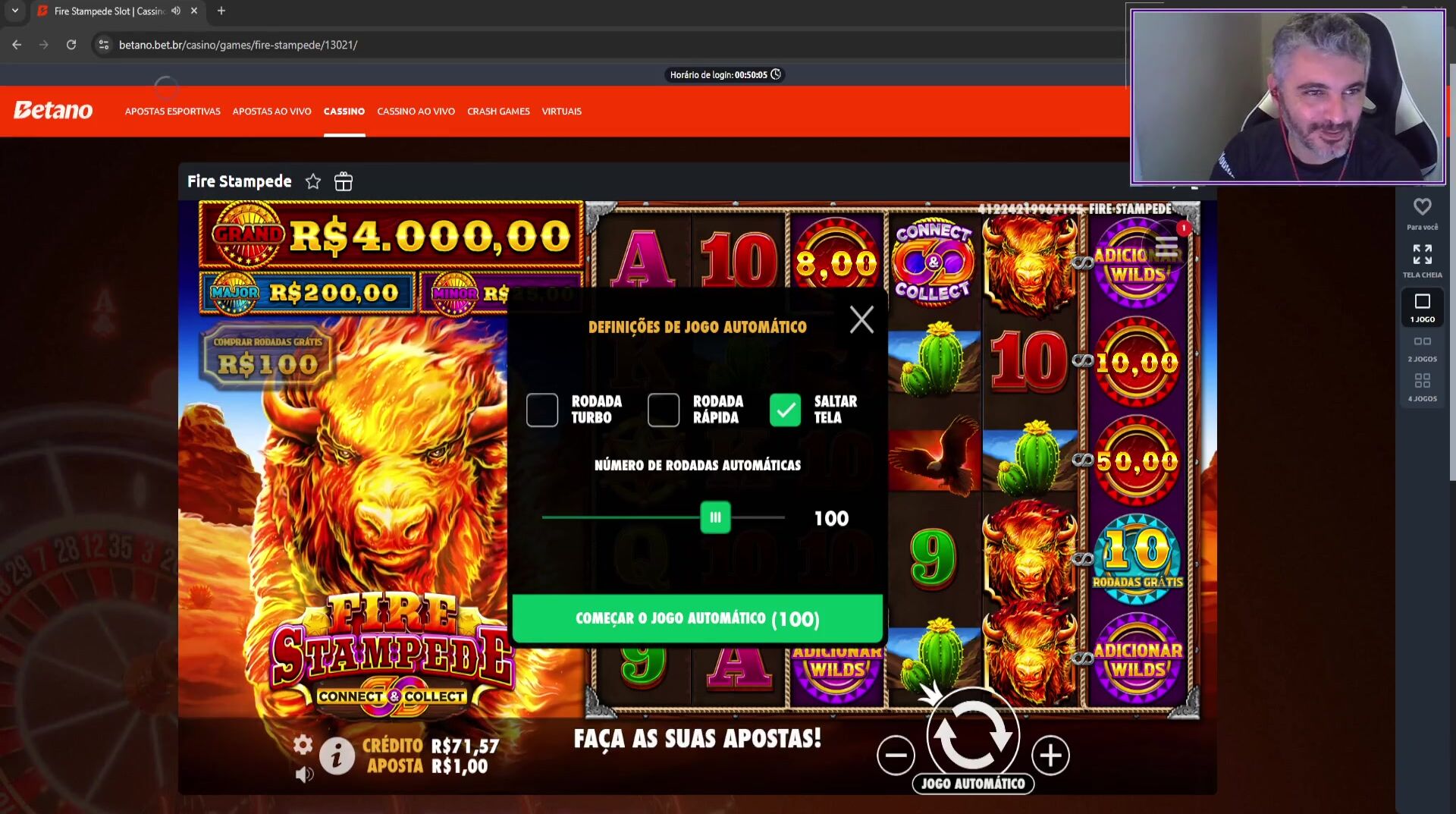Select the 2 Jogos layout option
The image size is (1456, 814).
click(1423, 348)
